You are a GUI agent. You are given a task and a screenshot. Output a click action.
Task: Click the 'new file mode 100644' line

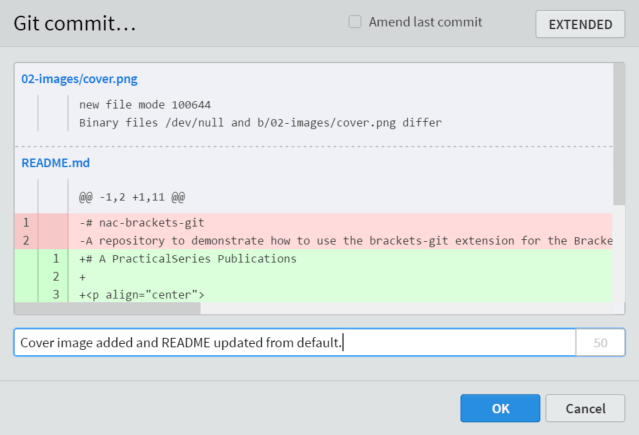coord(145,105)
